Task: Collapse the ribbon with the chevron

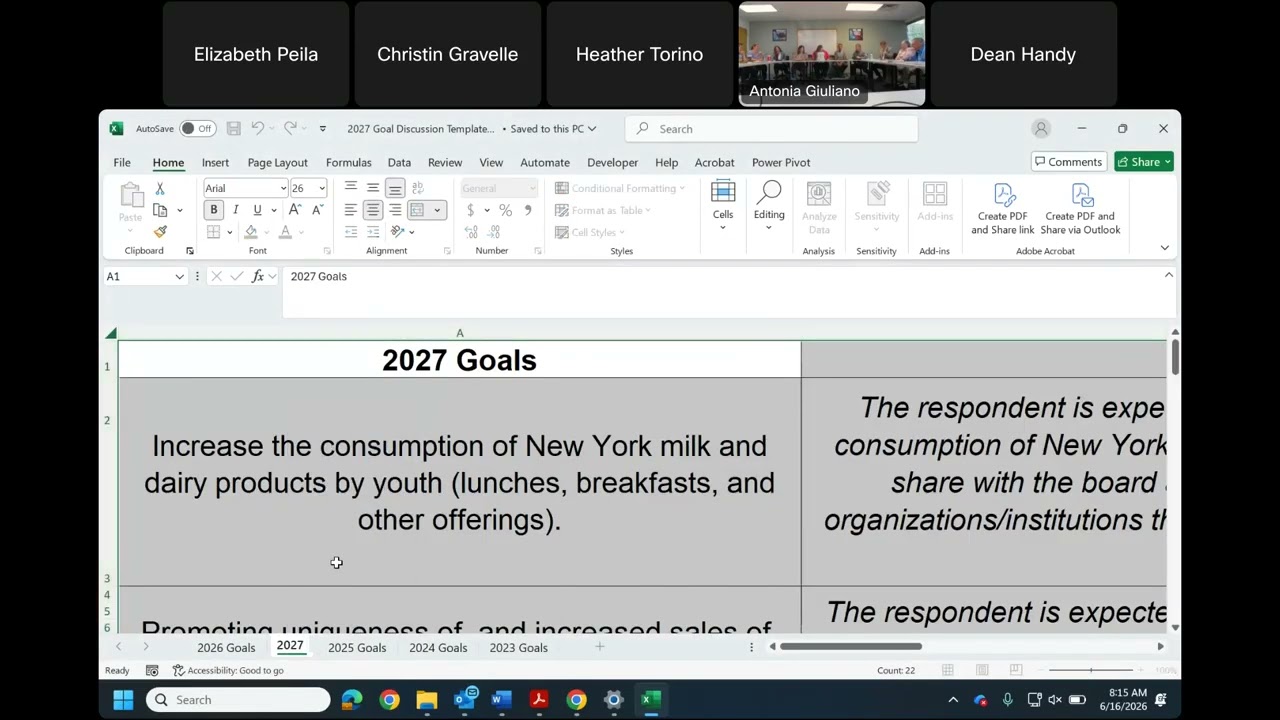Action: (x=1164, y=248)
